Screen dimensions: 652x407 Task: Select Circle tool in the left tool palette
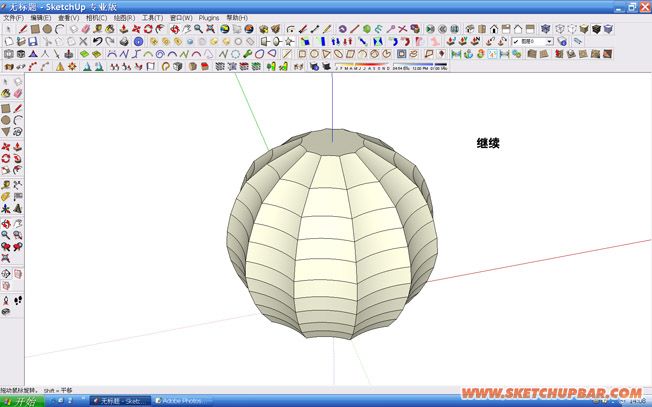(6, 120)
